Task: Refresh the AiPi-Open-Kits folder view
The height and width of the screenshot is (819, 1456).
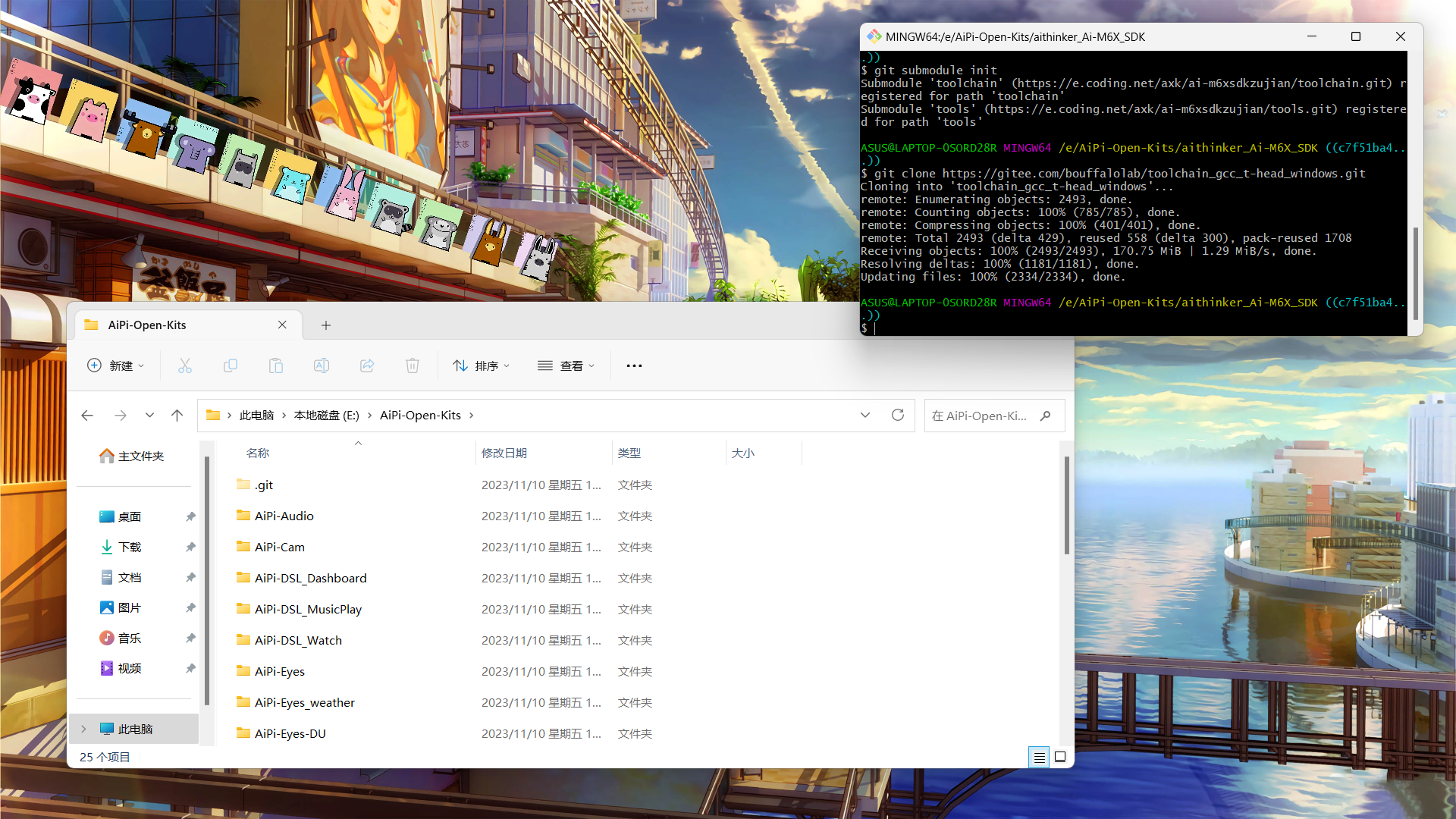Action: point(898,415)
